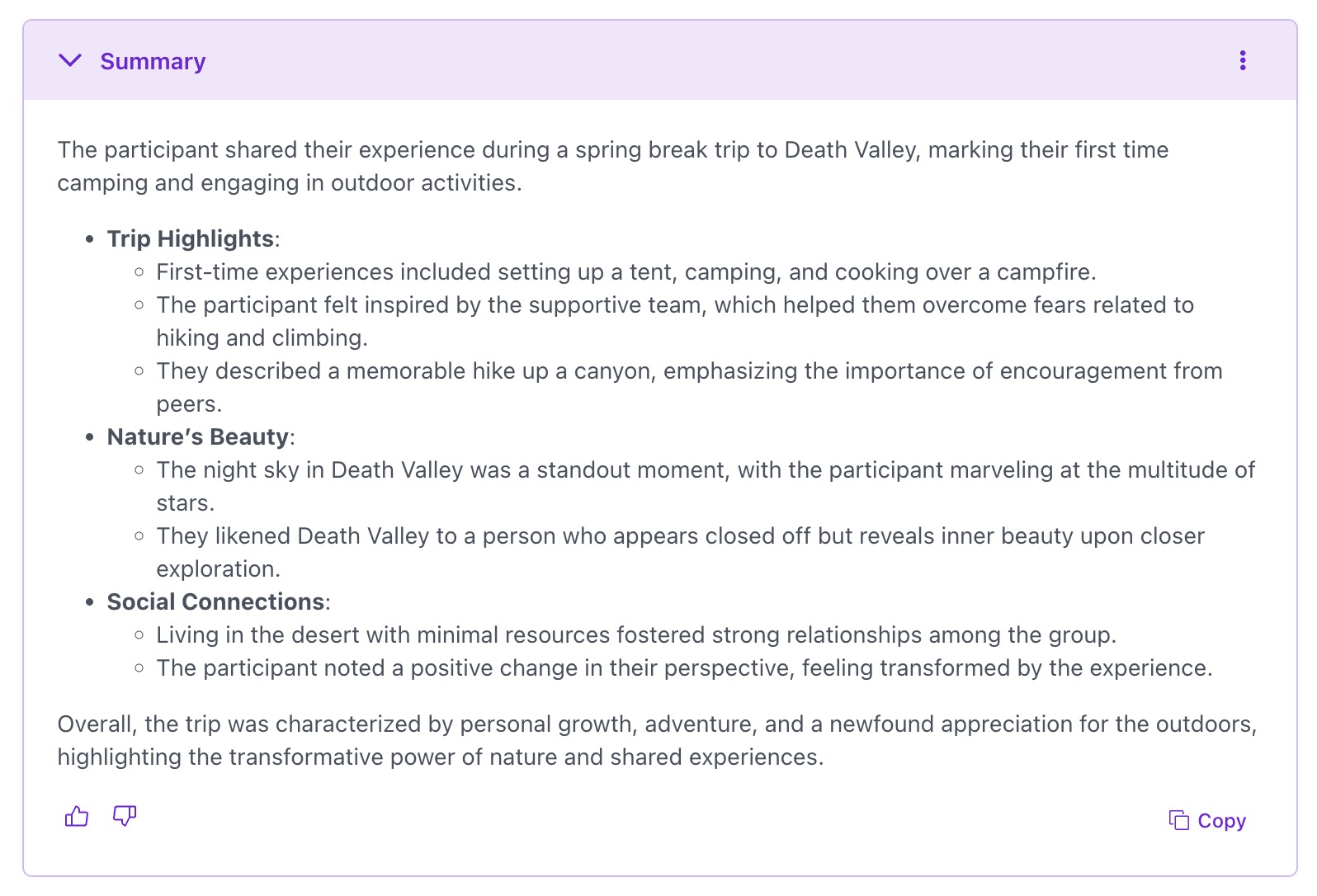Click the overlapping-squares Copy icon

(1178, 820)
